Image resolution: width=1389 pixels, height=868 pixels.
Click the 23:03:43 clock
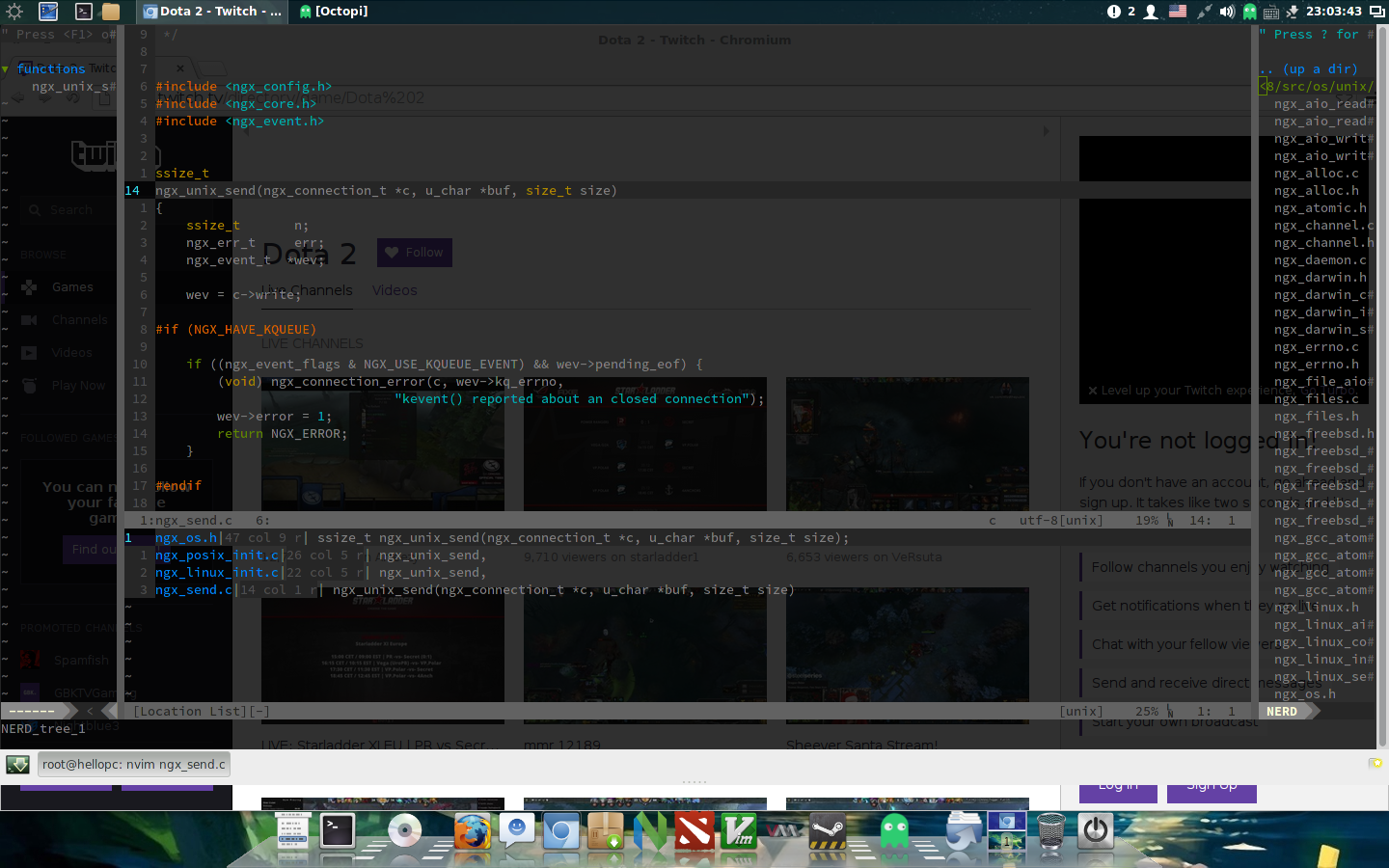[1334, 12]
